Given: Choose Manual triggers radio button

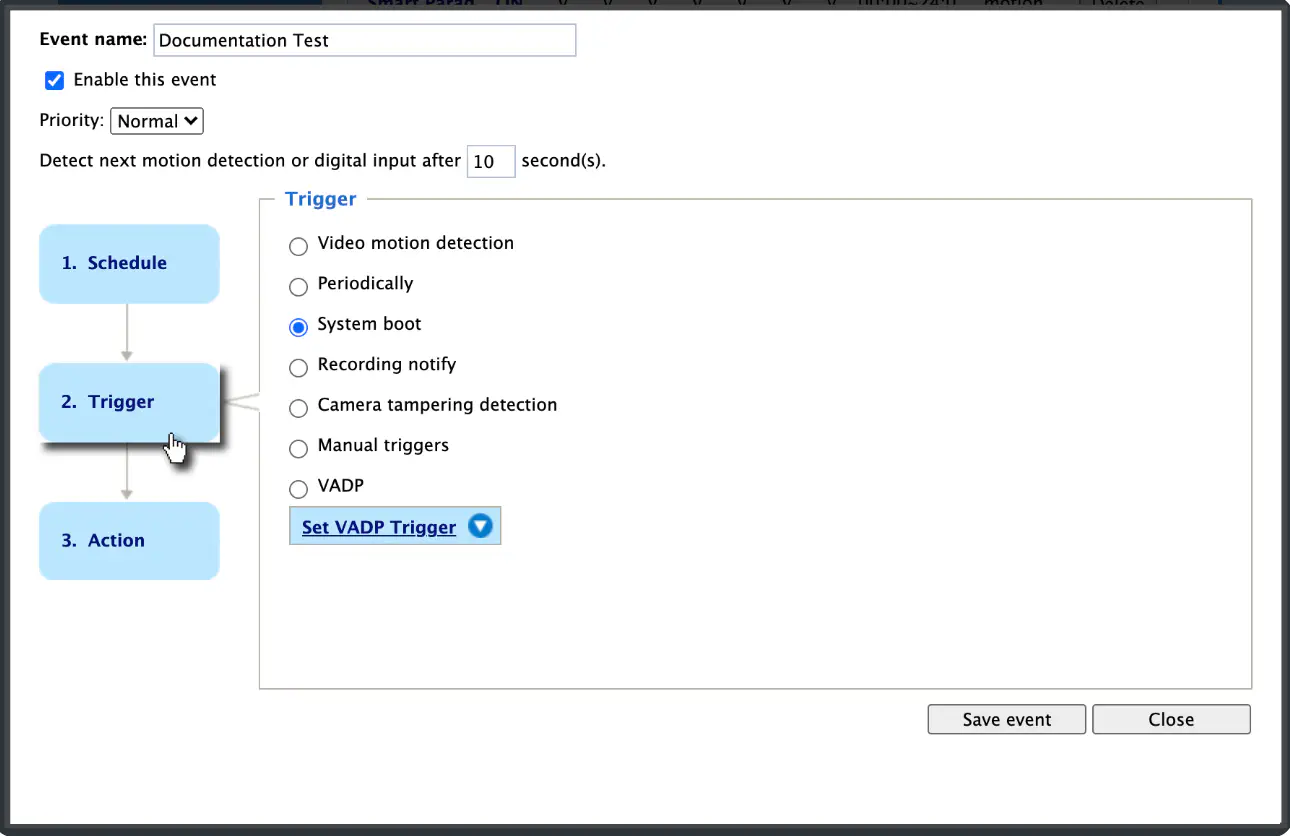Looking at the screenshot, I should click(x=298, y=449).
